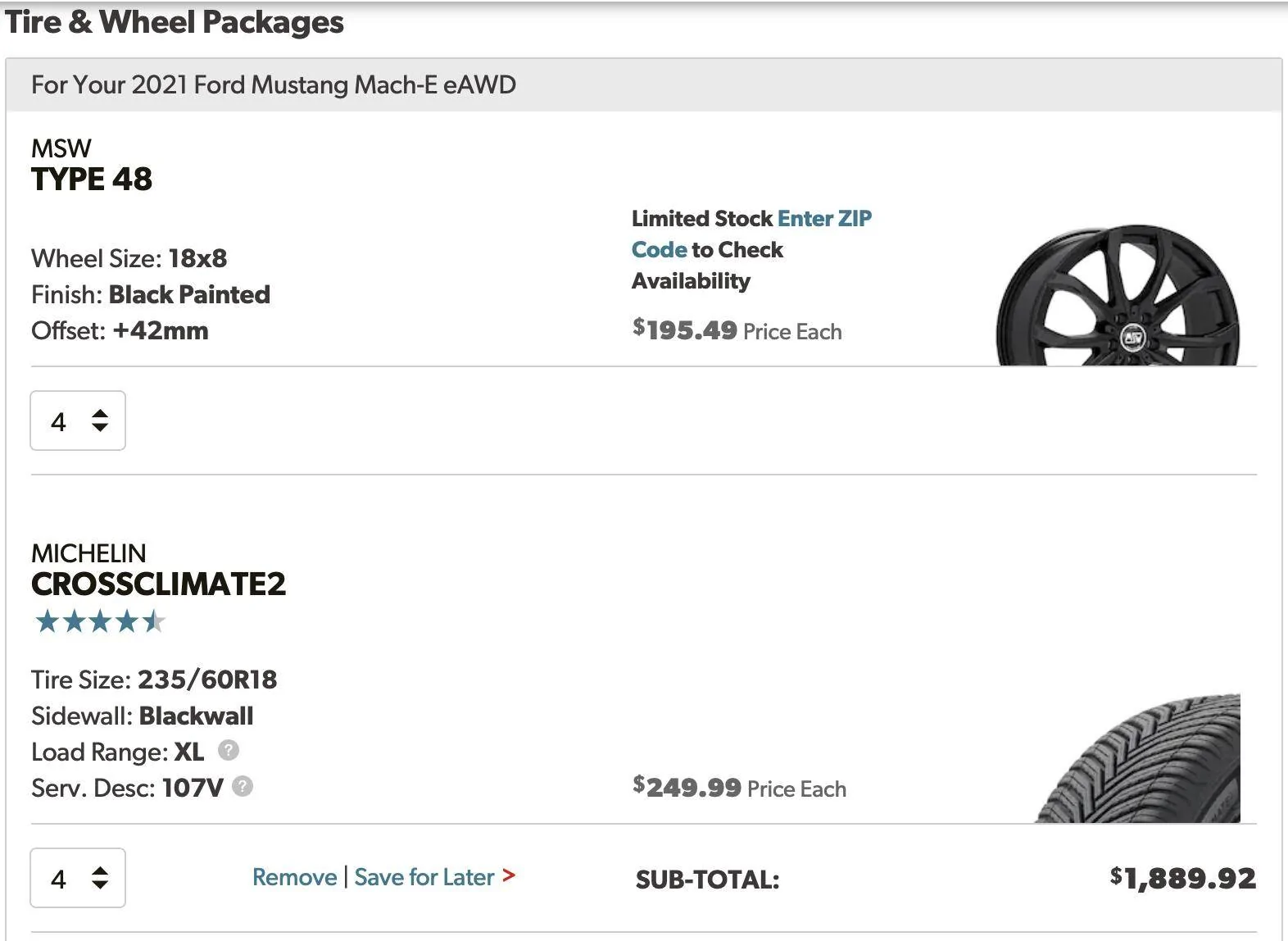Viewport: 1288px width, 941px height.
Task: Click the SUB-TOTAL label
Action: (x=708, y=880)
